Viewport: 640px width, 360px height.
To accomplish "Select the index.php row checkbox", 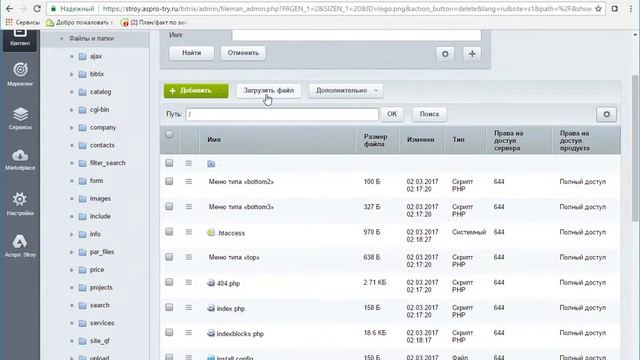I will point(169,307).
